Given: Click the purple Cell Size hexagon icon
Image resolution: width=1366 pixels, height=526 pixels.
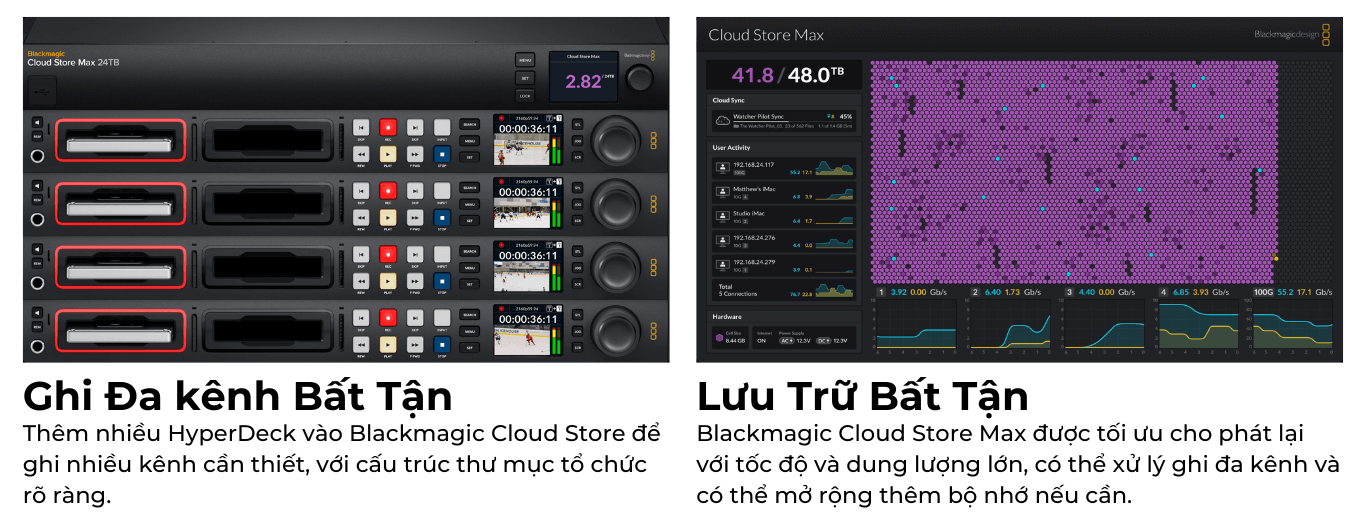Looking at the screenshot, I should click(719, 339).
